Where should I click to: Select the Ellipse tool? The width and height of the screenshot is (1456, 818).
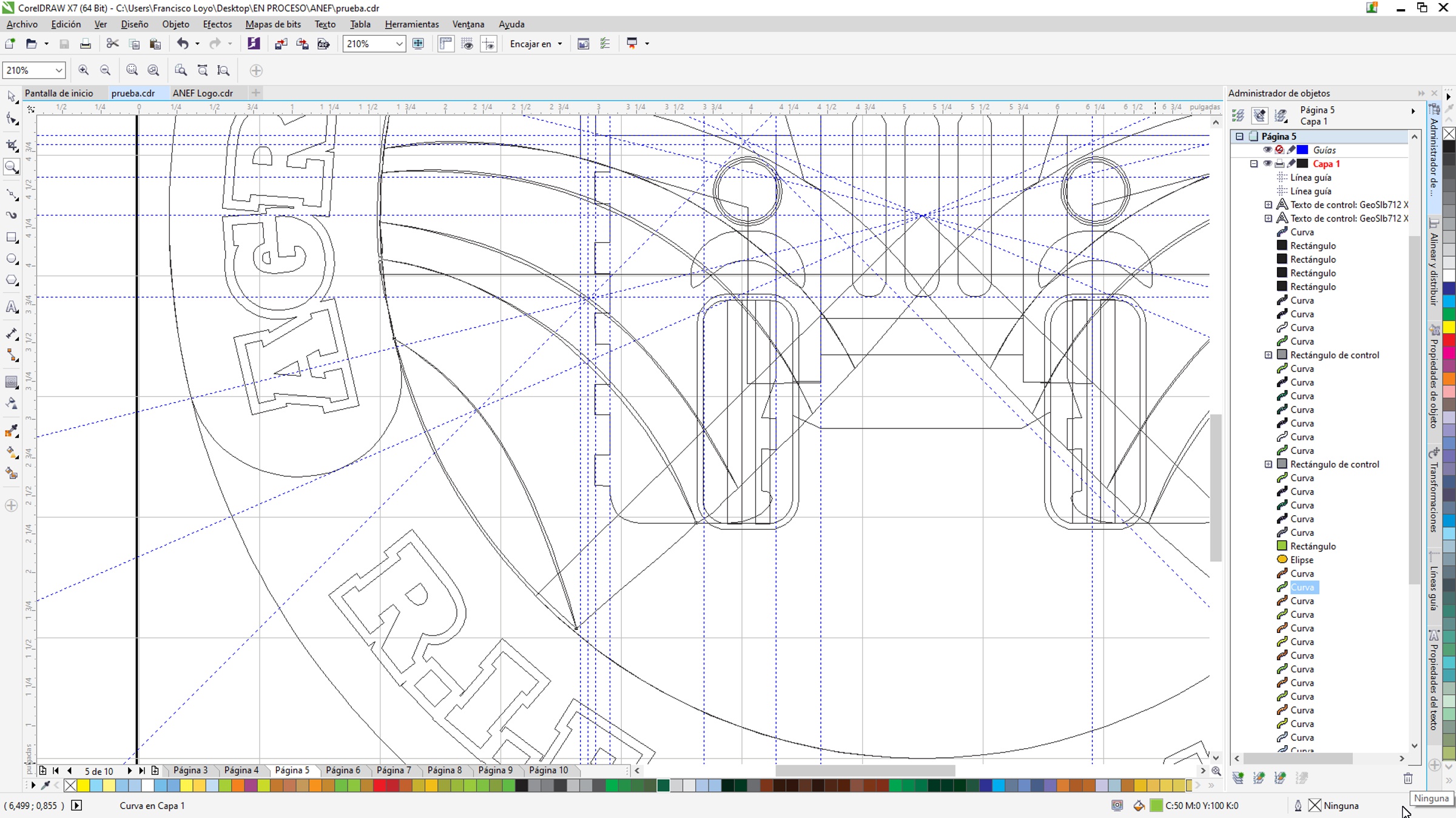click(x=12, y=259)
